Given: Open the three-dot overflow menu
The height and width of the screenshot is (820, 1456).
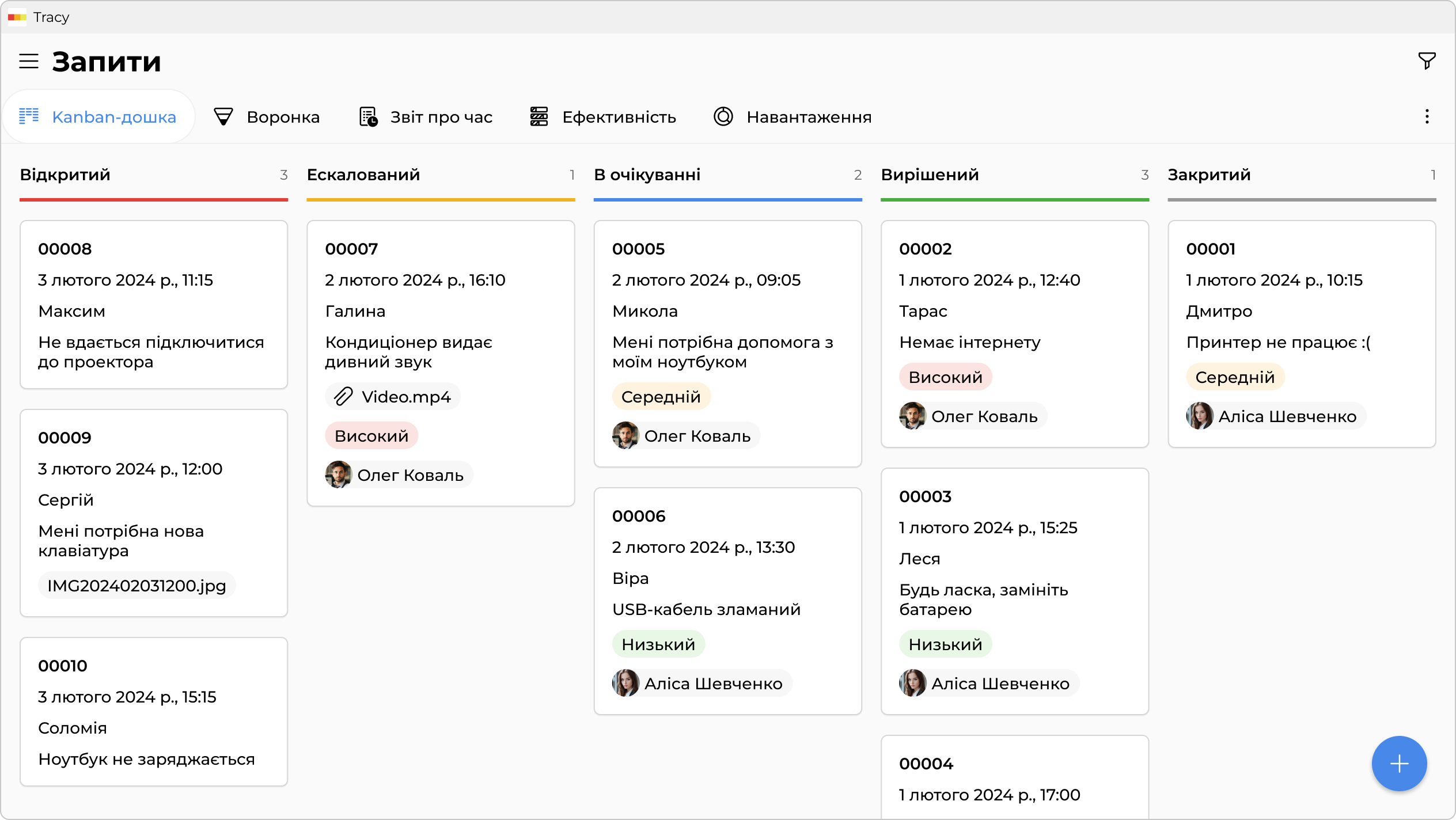Looking at the screenshot, I should click(1427, 117).
